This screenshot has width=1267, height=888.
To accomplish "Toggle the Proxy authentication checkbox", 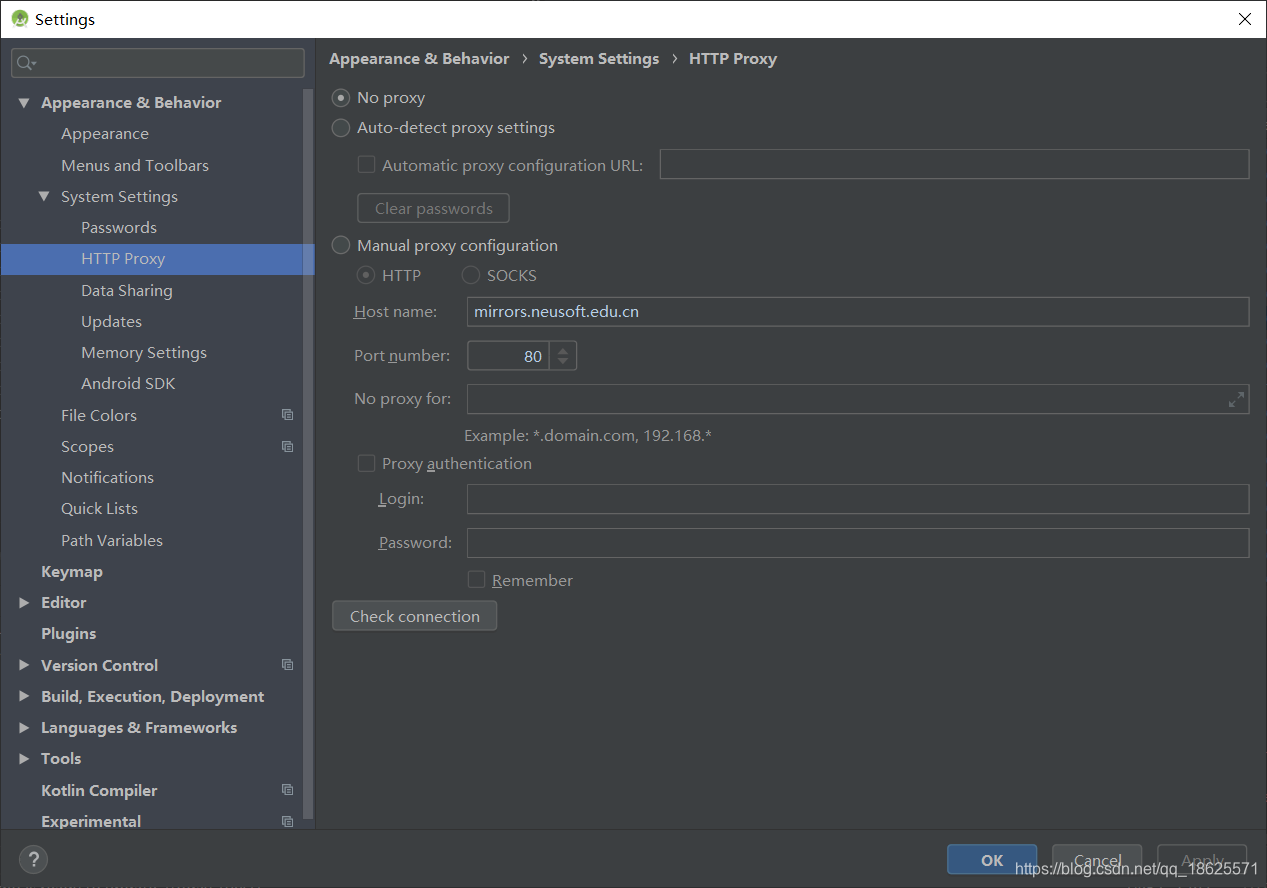I will click(x=366, y=463).
